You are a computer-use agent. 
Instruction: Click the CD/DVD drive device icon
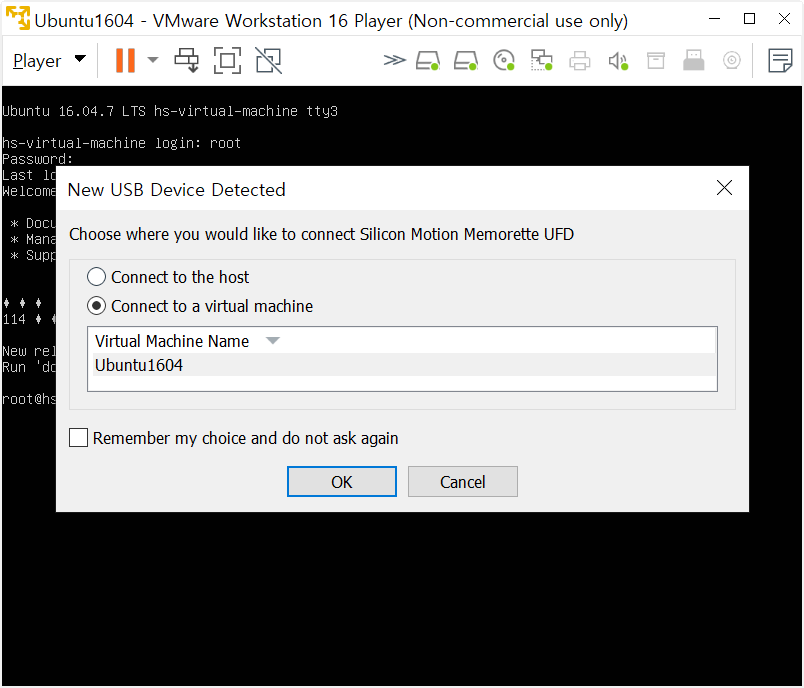pyautogui.click(x=504, y=60)
